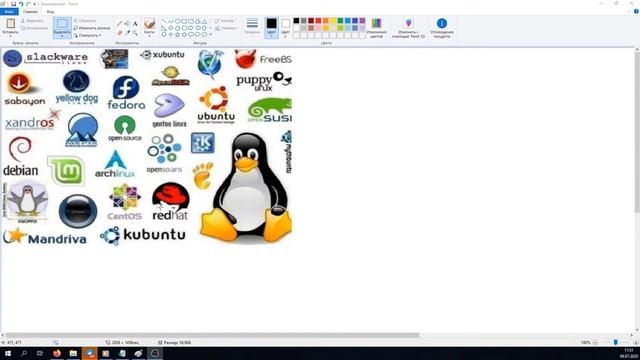The width and height of the screenshot is (640, 360).
Task: Click the Copy button
Action: pos(34,28)
